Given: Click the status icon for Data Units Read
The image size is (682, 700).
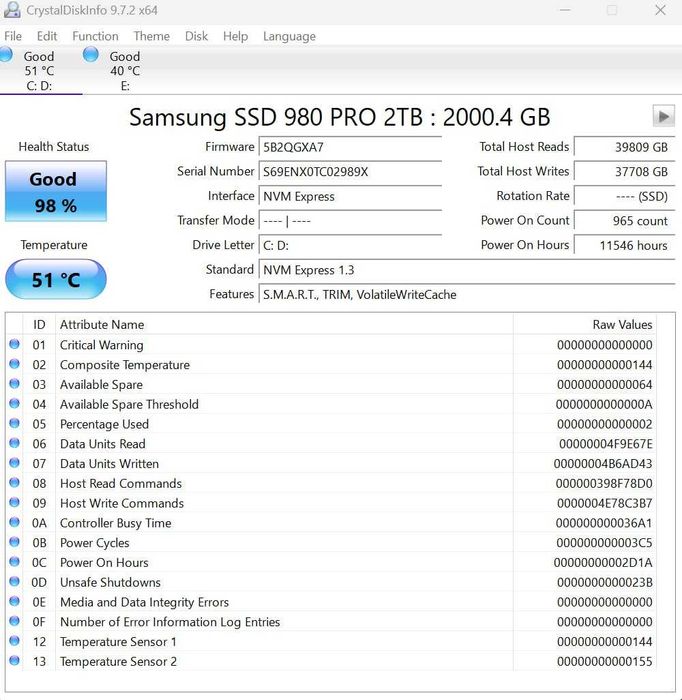Looking at the screenshot, I should [14, 443].
